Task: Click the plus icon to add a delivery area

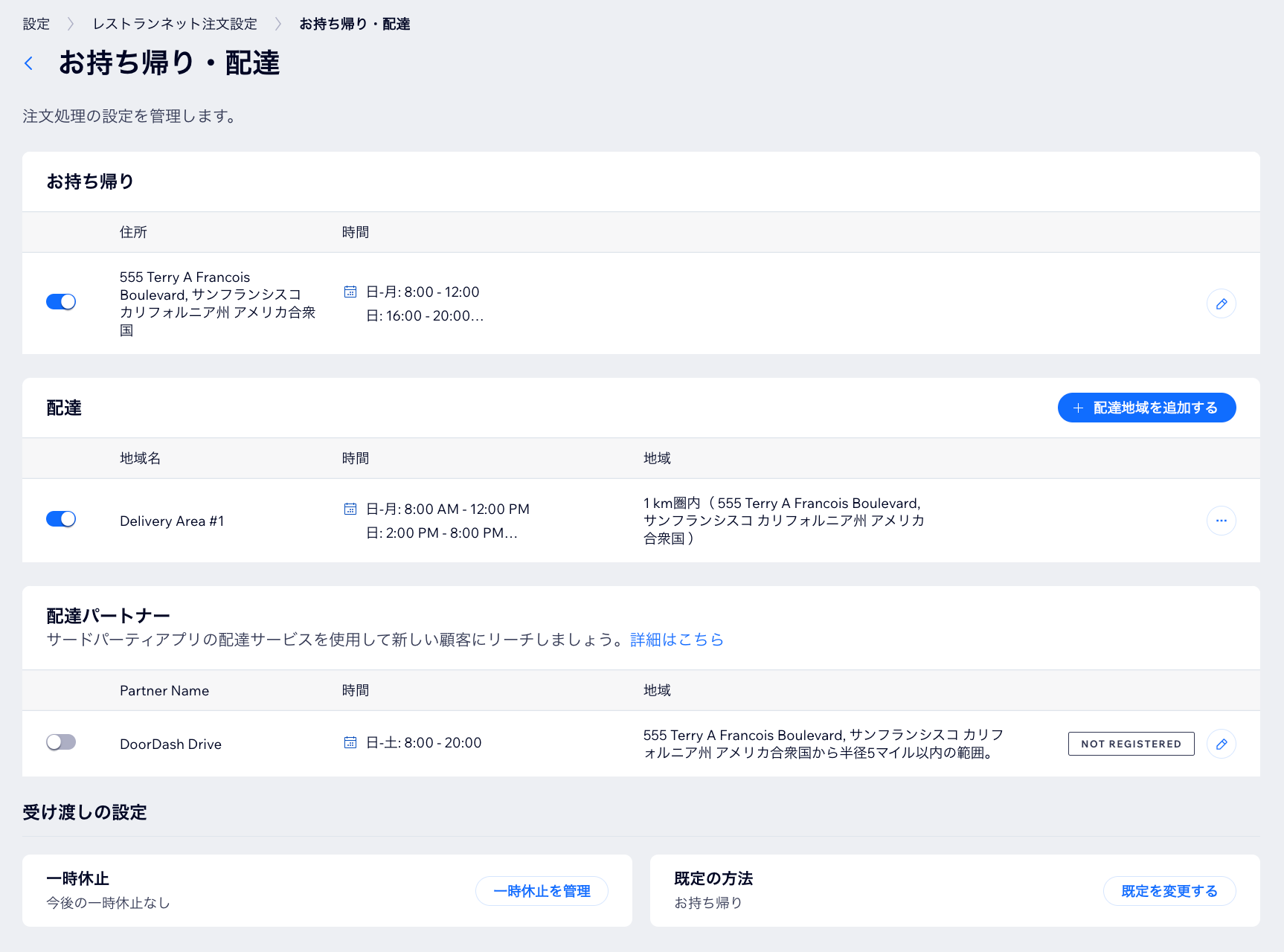Action: pos(1078,408)
